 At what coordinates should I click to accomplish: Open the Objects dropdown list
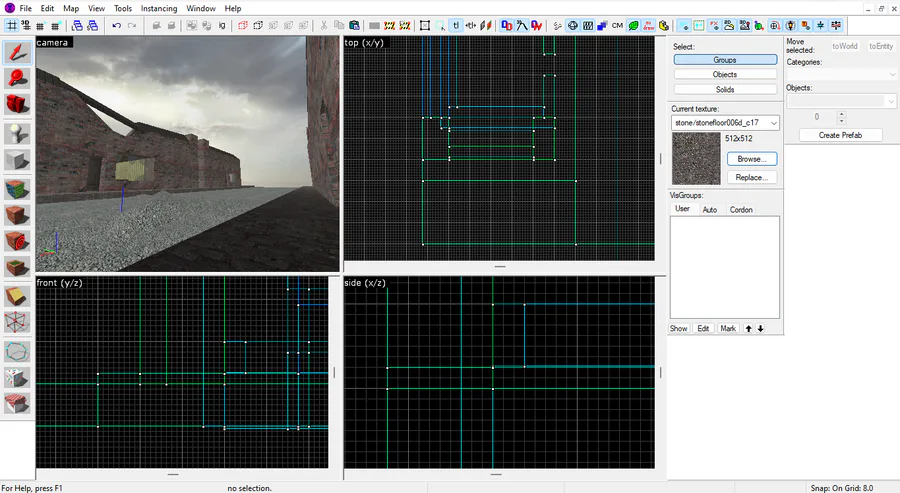click(x=842, y=101)
